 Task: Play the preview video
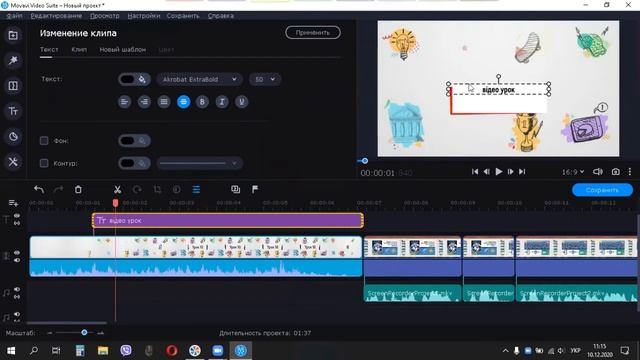coord(498,172)
